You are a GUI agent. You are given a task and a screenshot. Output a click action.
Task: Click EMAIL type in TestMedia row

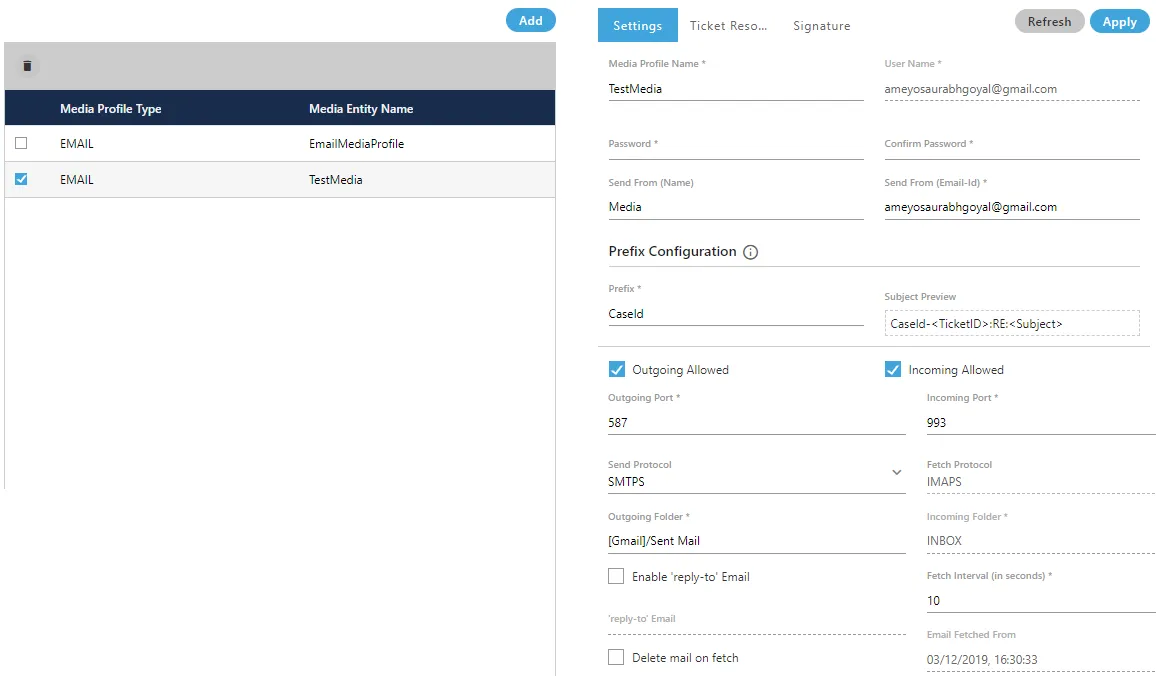(77, 180)
